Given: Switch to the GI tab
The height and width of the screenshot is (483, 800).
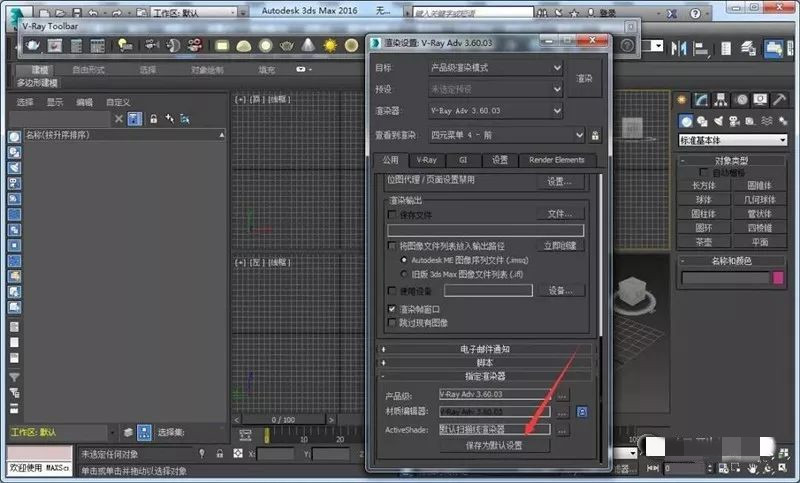Looking at the screenshot, I should [464, 160].
